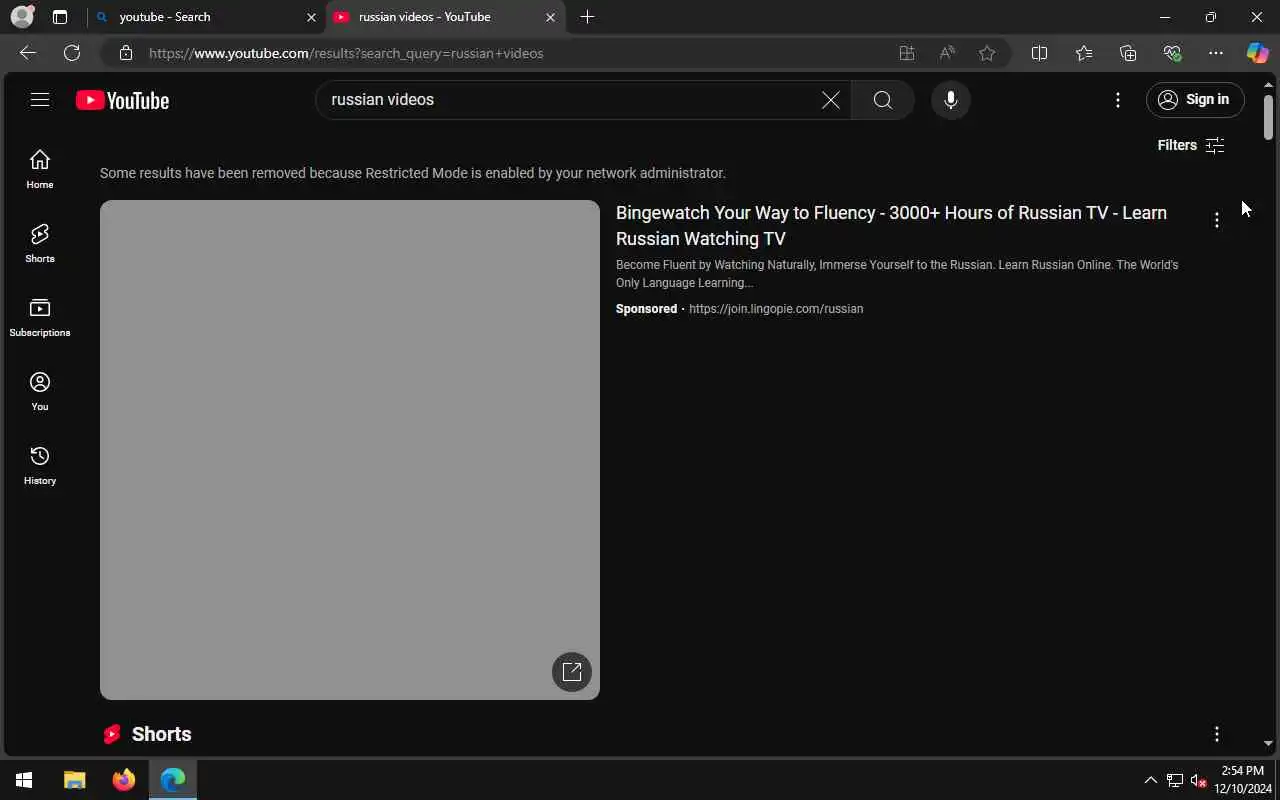Open Copilot in the Edge toolbar

1257,53
